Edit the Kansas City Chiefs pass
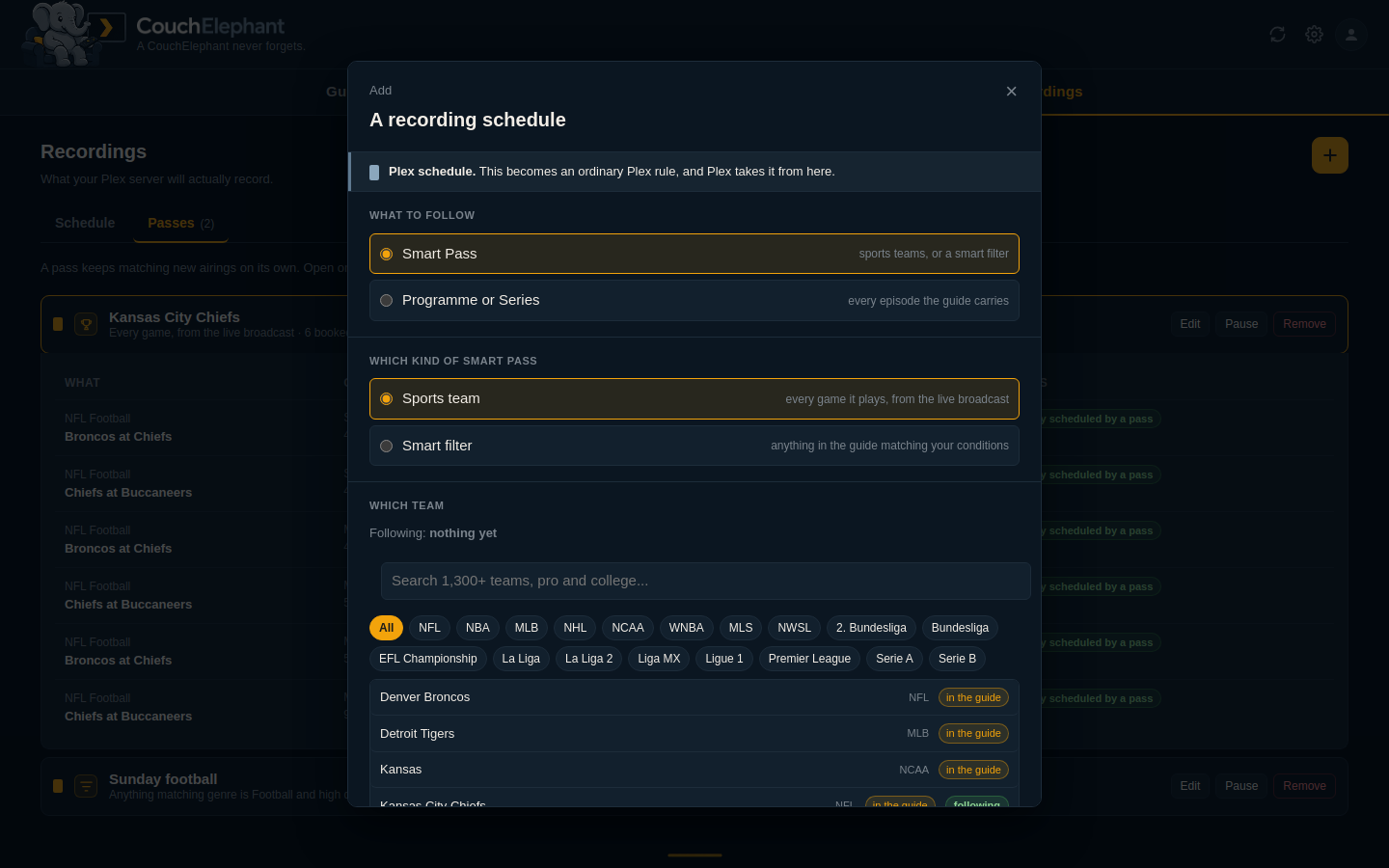 point(1190,324)
